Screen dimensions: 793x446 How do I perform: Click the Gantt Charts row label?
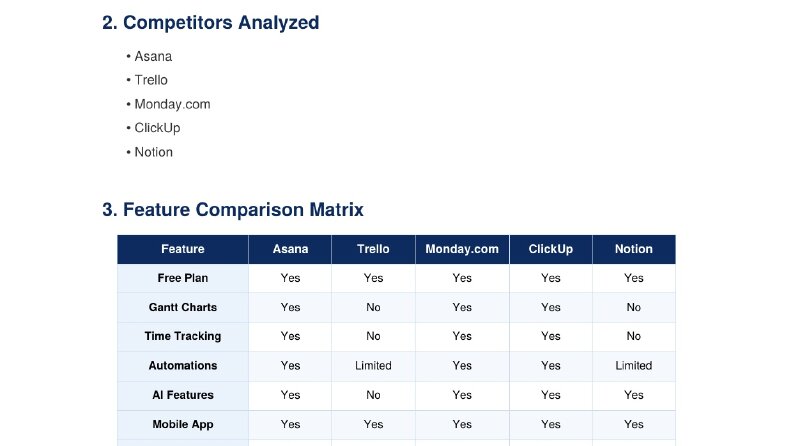(183, 307)
